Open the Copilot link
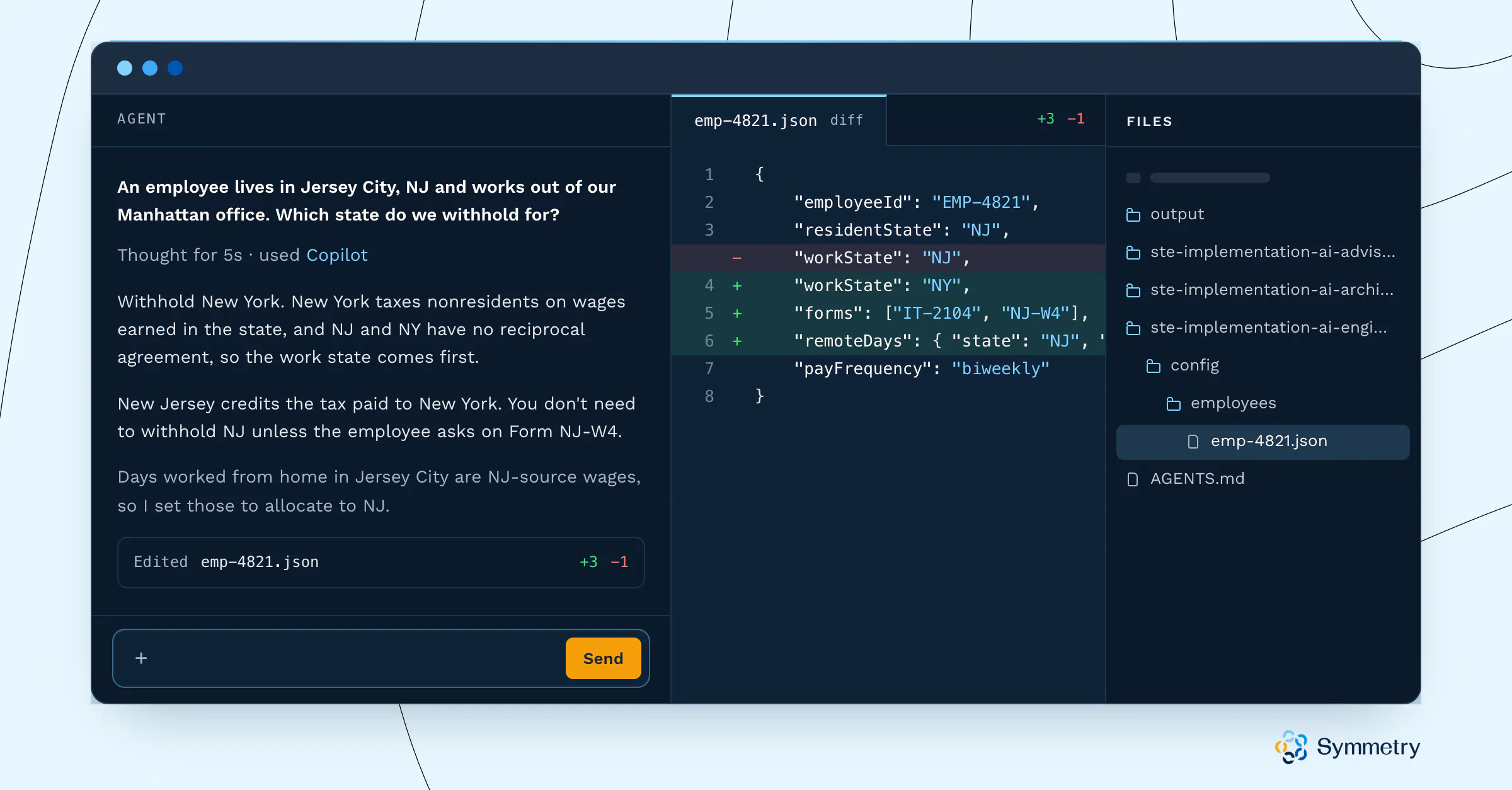 (337, 255)
